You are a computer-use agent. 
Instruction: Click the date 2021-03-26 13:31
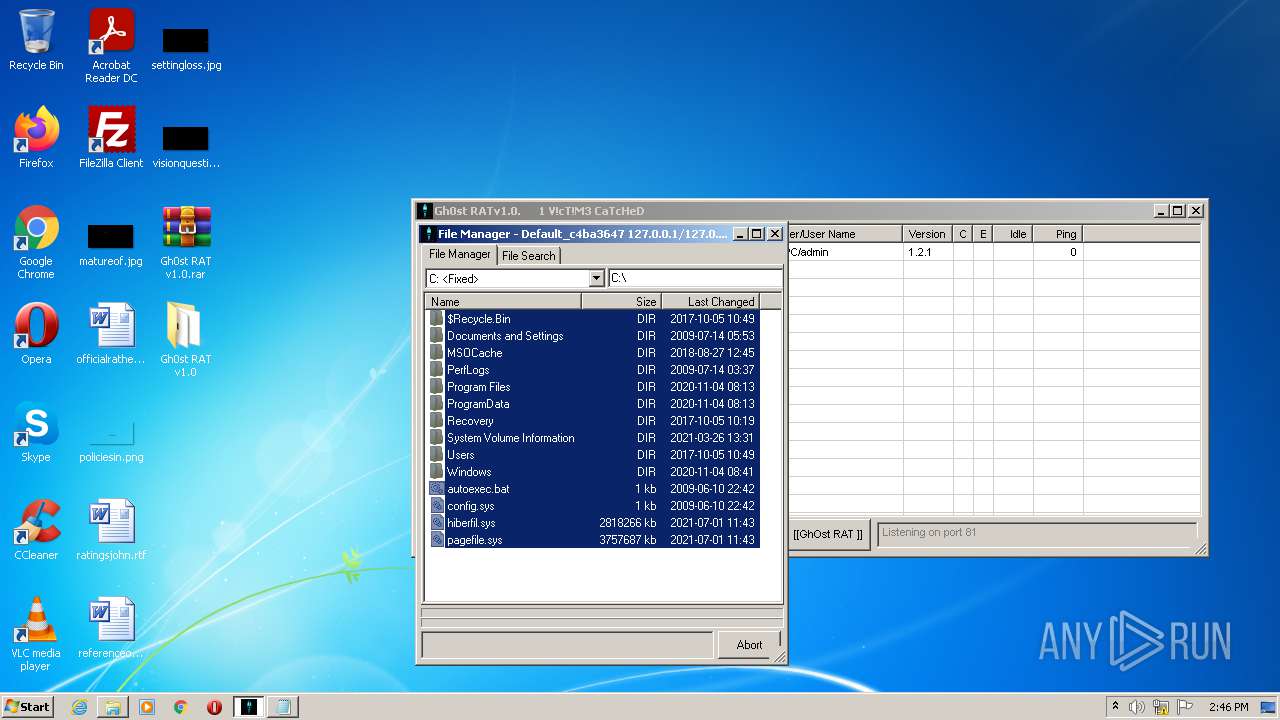712,438
